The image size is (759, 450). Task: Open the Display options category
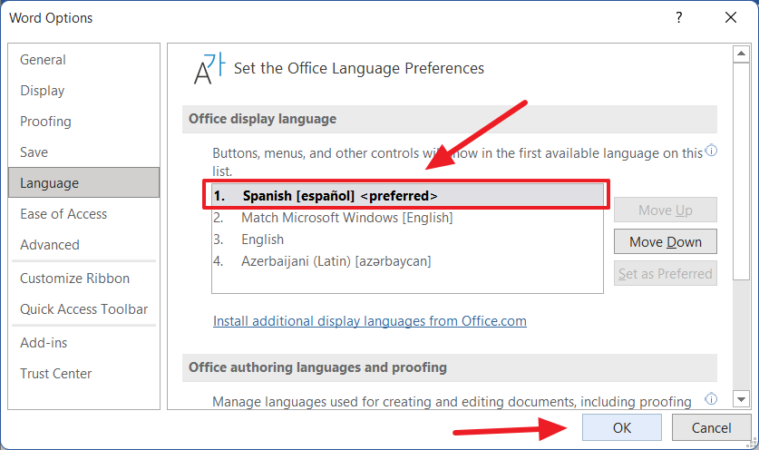click(x=84, y=90)
